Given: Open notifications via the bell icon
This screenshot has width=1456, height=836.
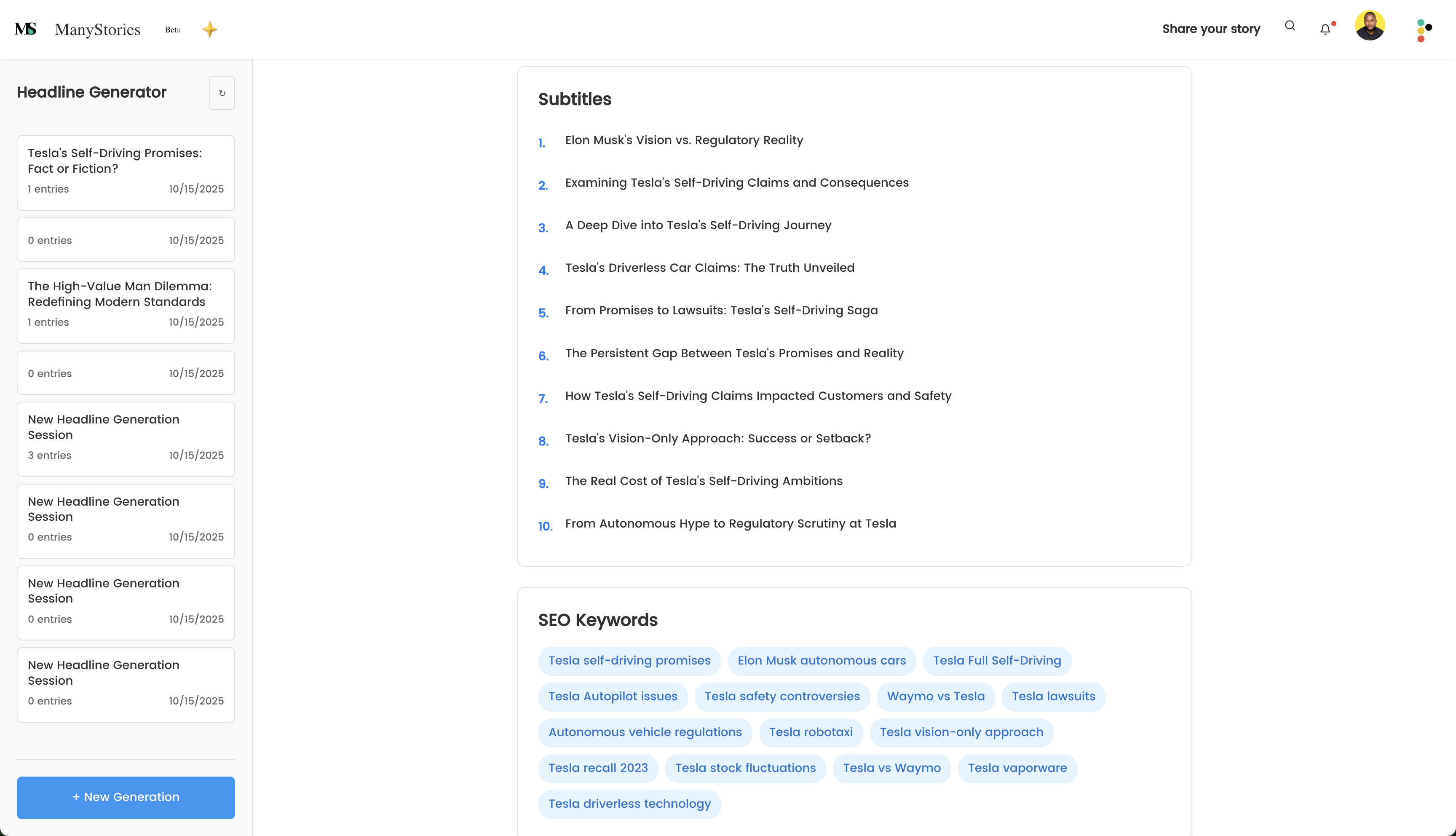Looking at the screenshot, I should pos(1326,29).
